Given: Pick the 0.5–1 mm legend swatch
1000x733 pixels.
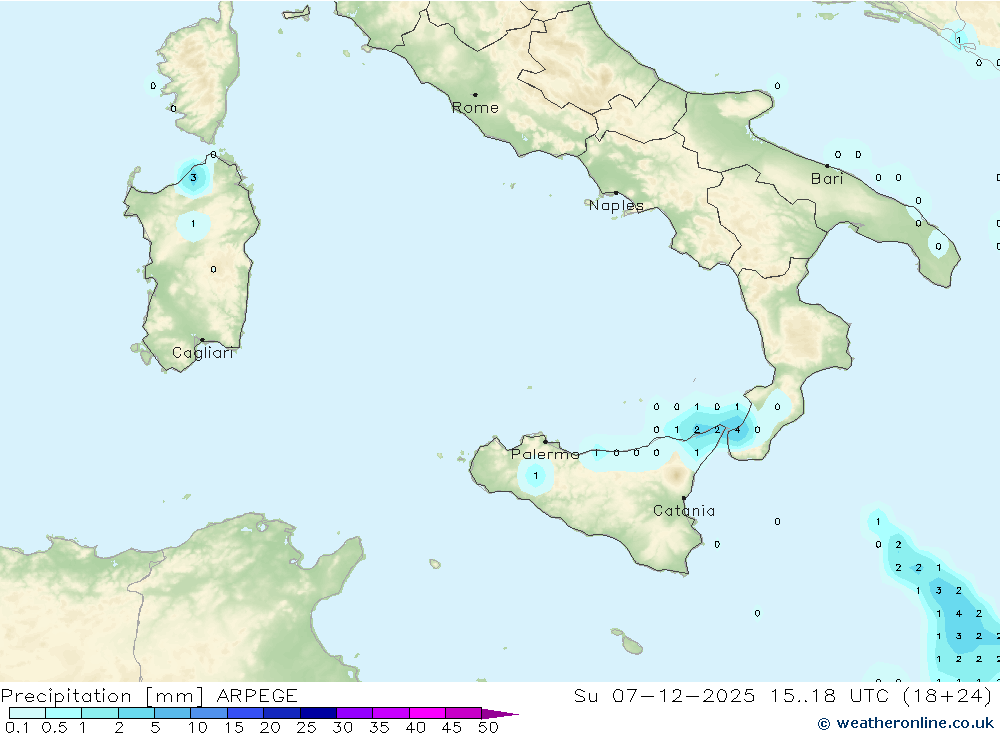Looking at the screenshot, I should pos(64,713).
